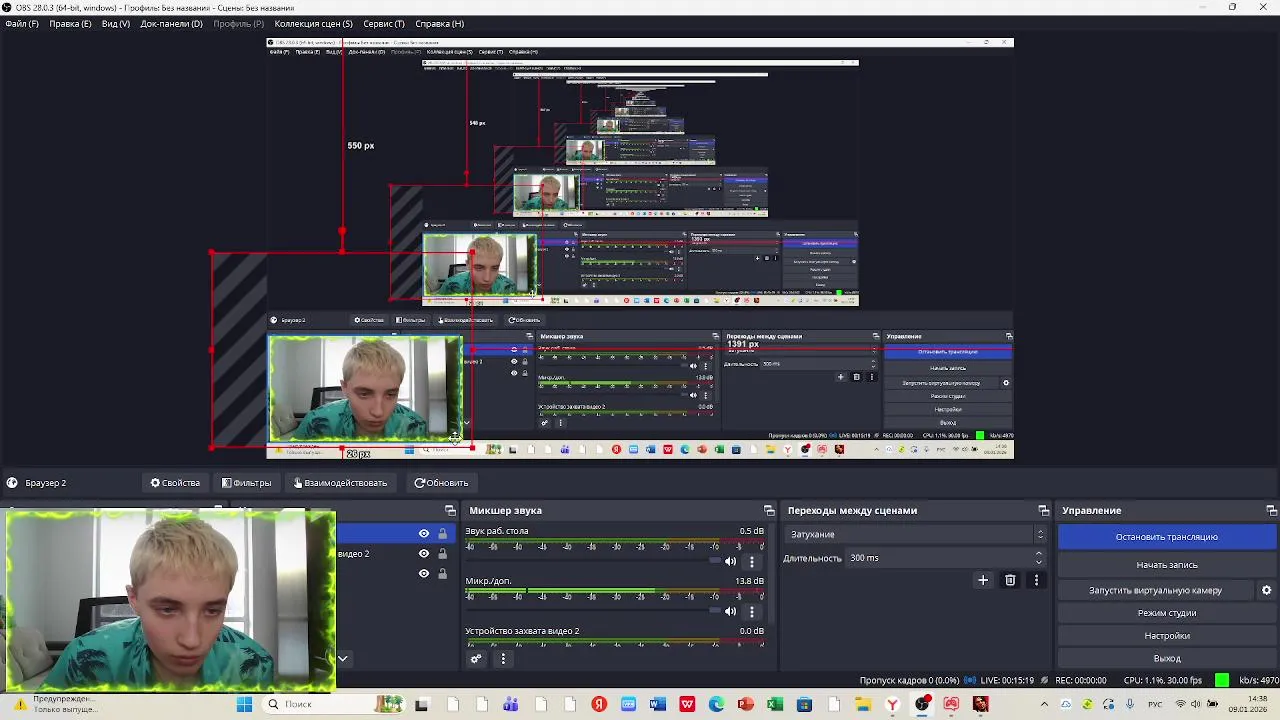Open Microsoft Edge from the taskbar

point(716,704)
